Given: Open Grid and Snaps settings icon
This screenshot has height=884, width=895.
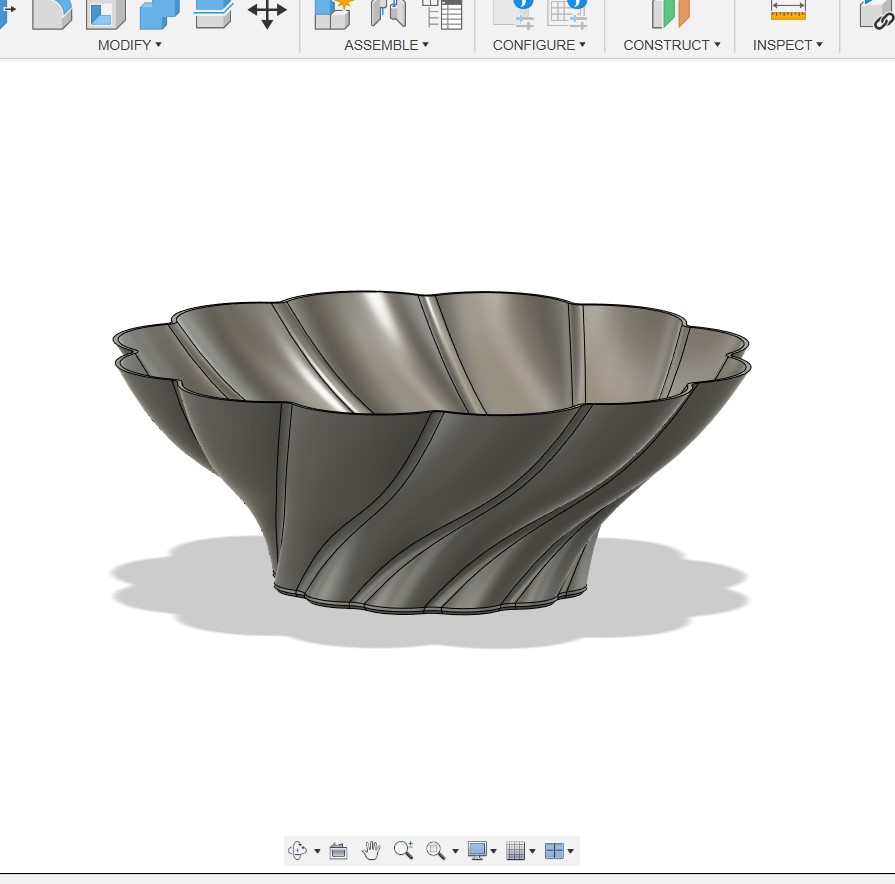Looking at the screenshot, I should click(x=515, y=850).
